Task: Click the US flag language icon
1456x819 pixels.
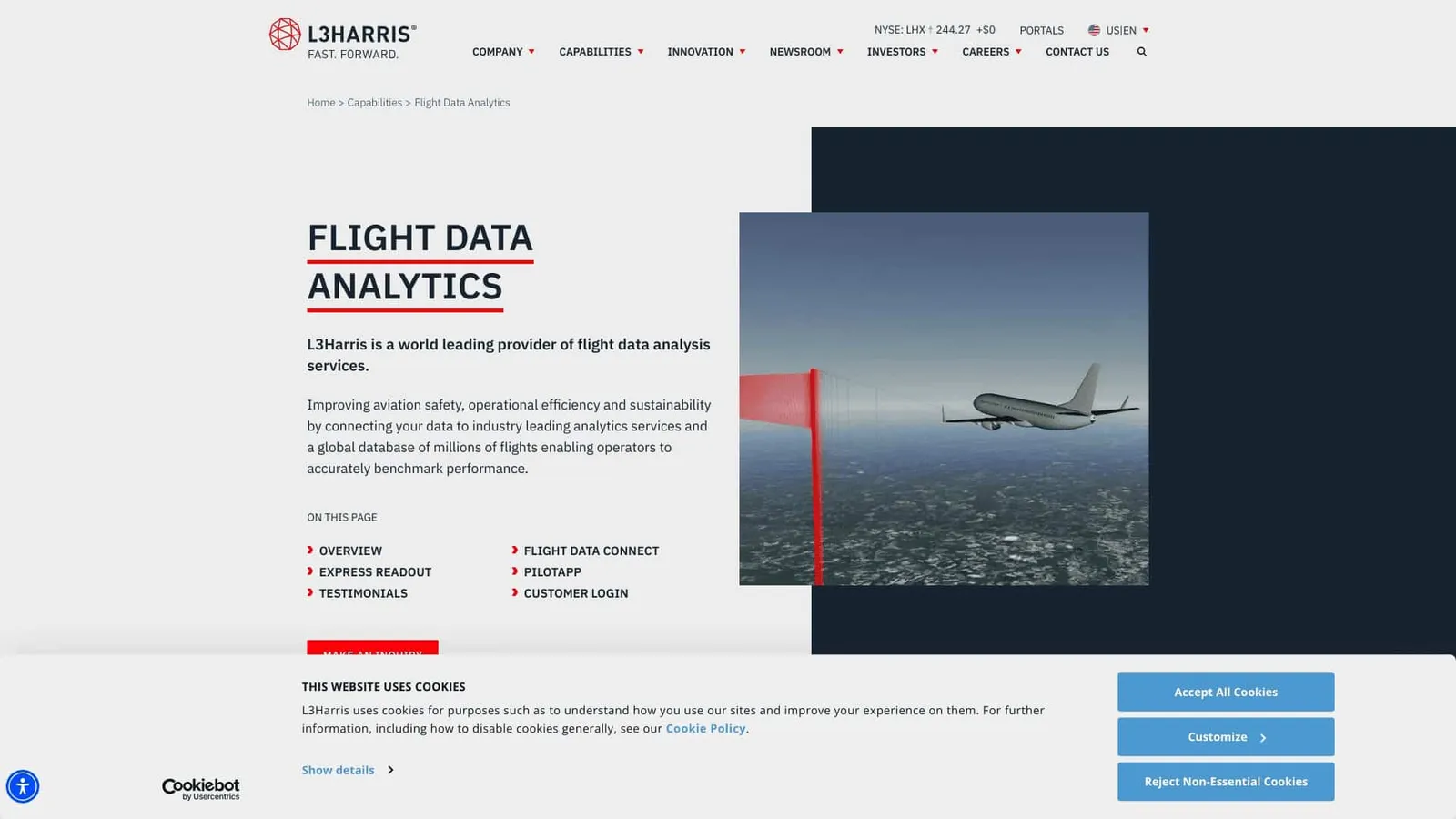Action: coord(1094,30)
